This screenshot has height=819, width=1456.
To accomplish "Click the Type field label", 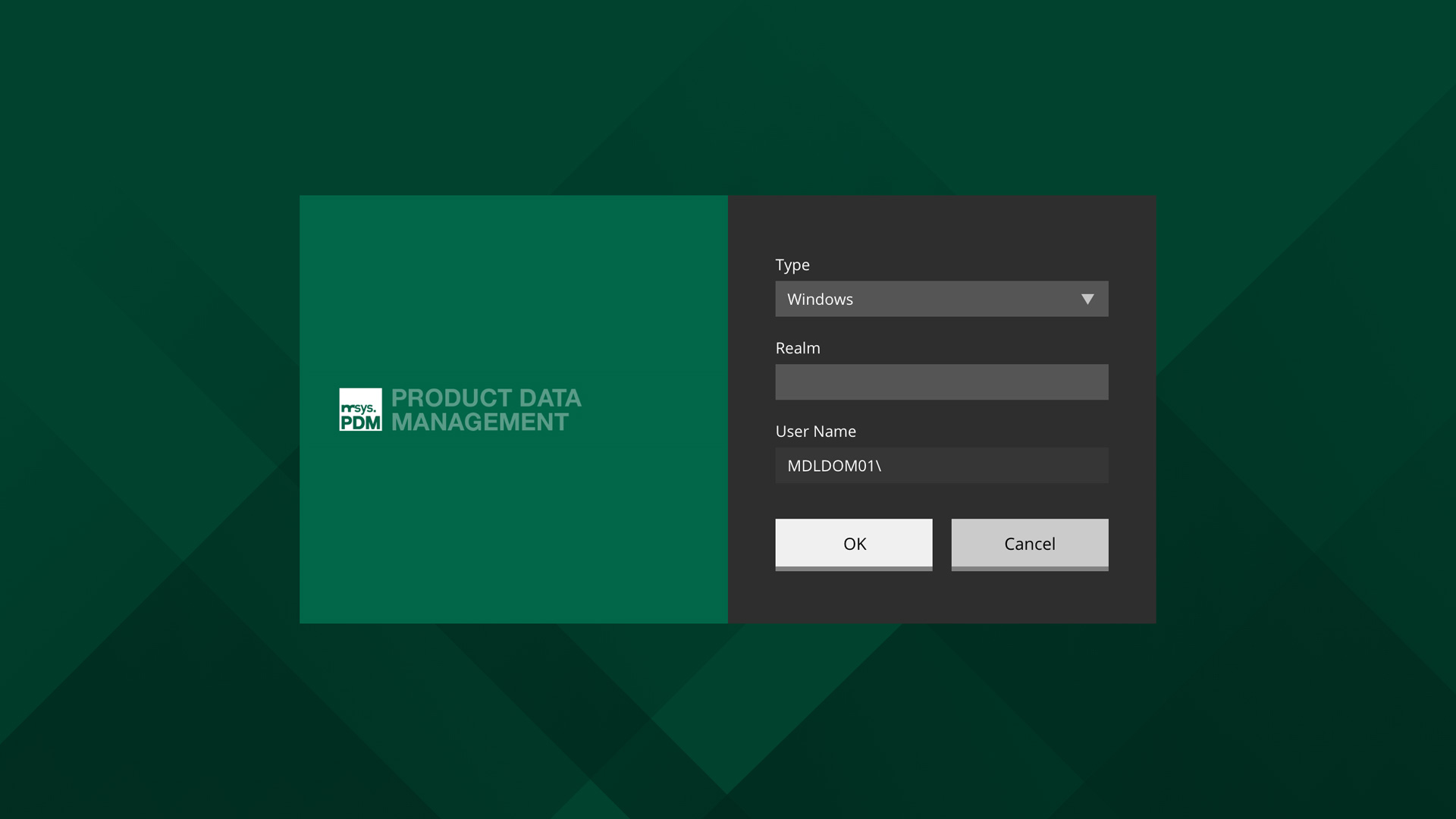I will point(792,265).
